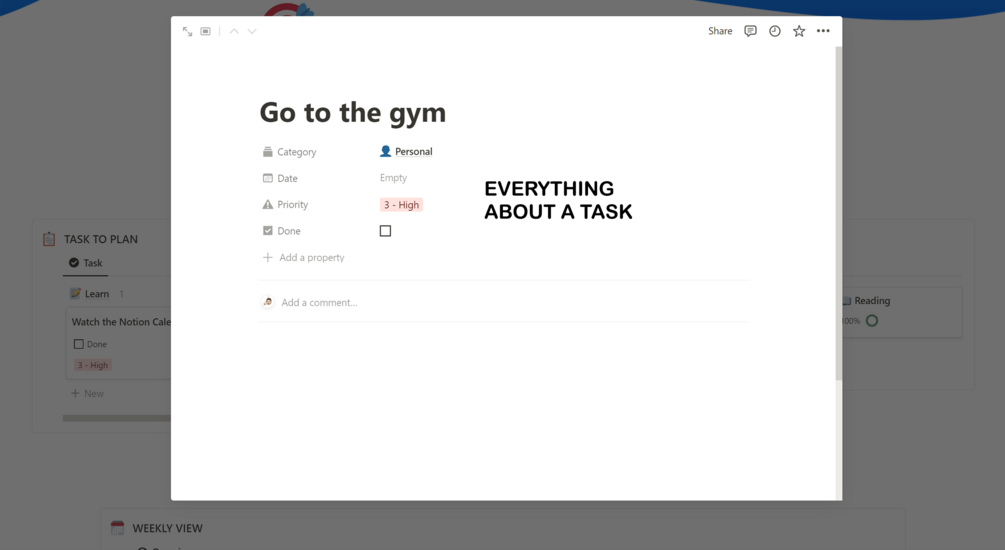Click the Done property label
Screen dimensions: 1005x550
288,231
